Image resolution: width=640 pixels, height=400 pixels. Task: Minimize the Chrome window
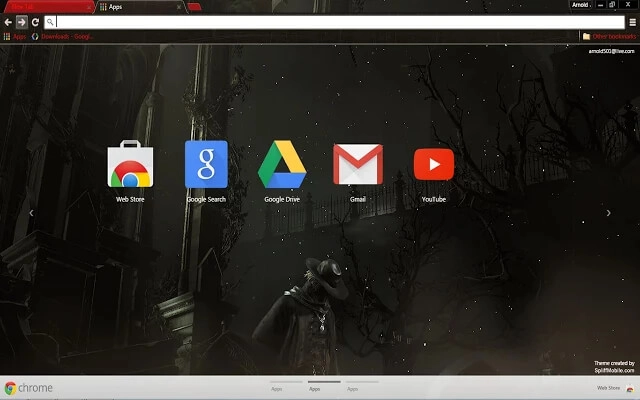(x=600, y=5)
